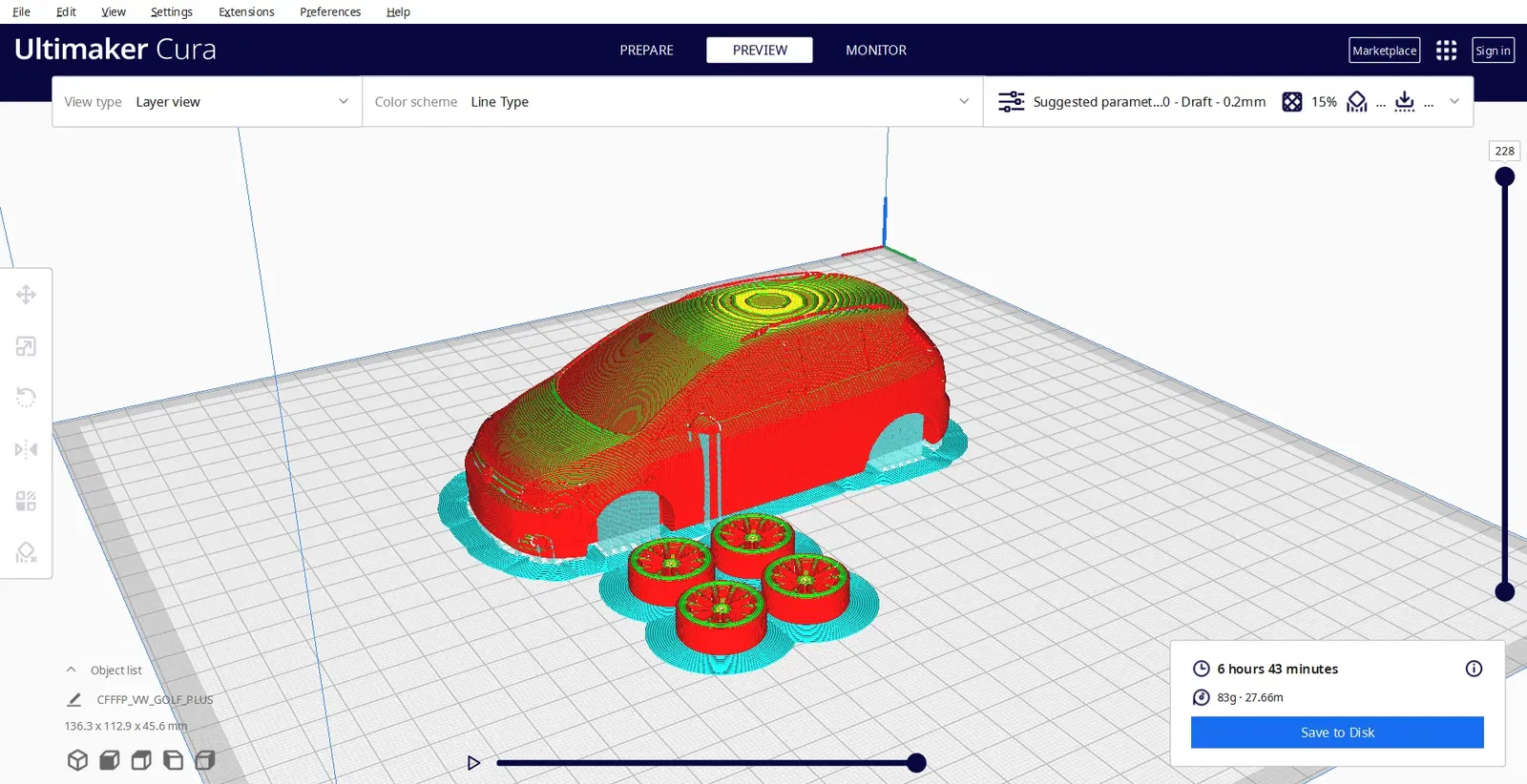Collapse the Object list
The width and height of the screenshot is (1527, 784).
[x=71, y=670]
